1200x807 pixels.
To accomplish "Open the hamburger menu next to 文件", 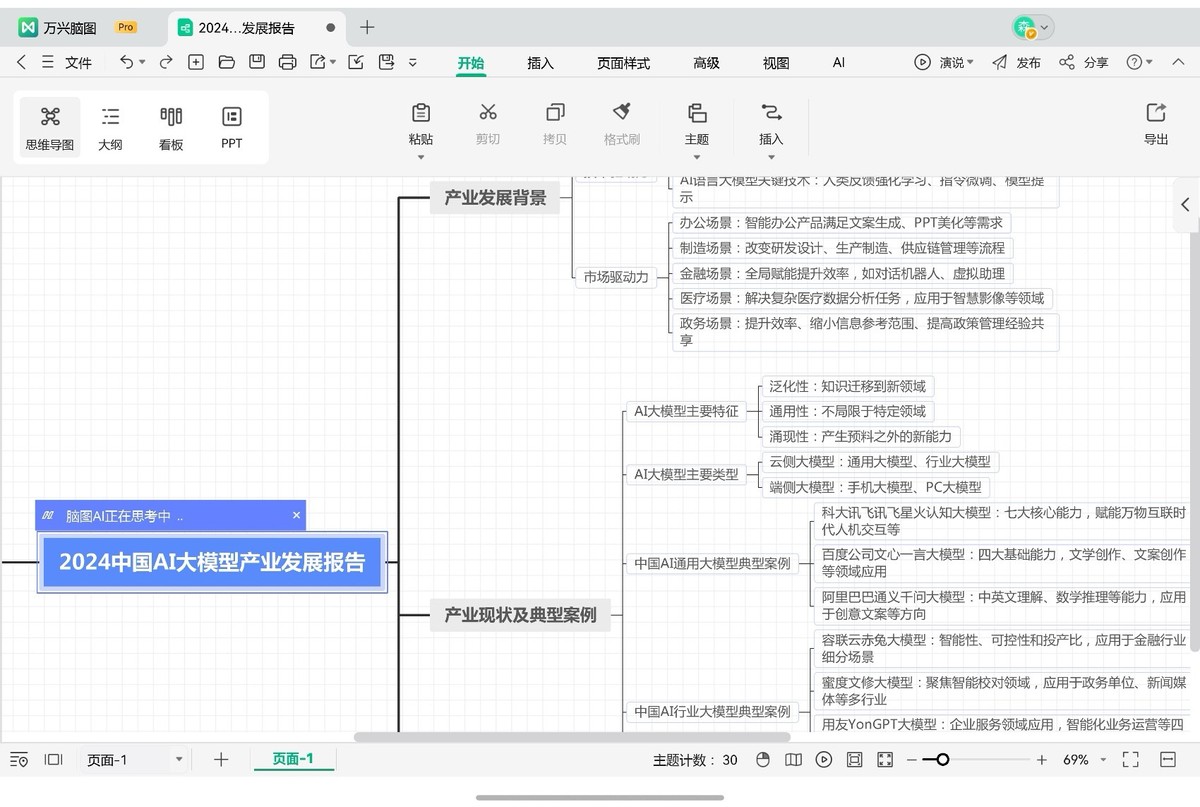I will 47,62.
